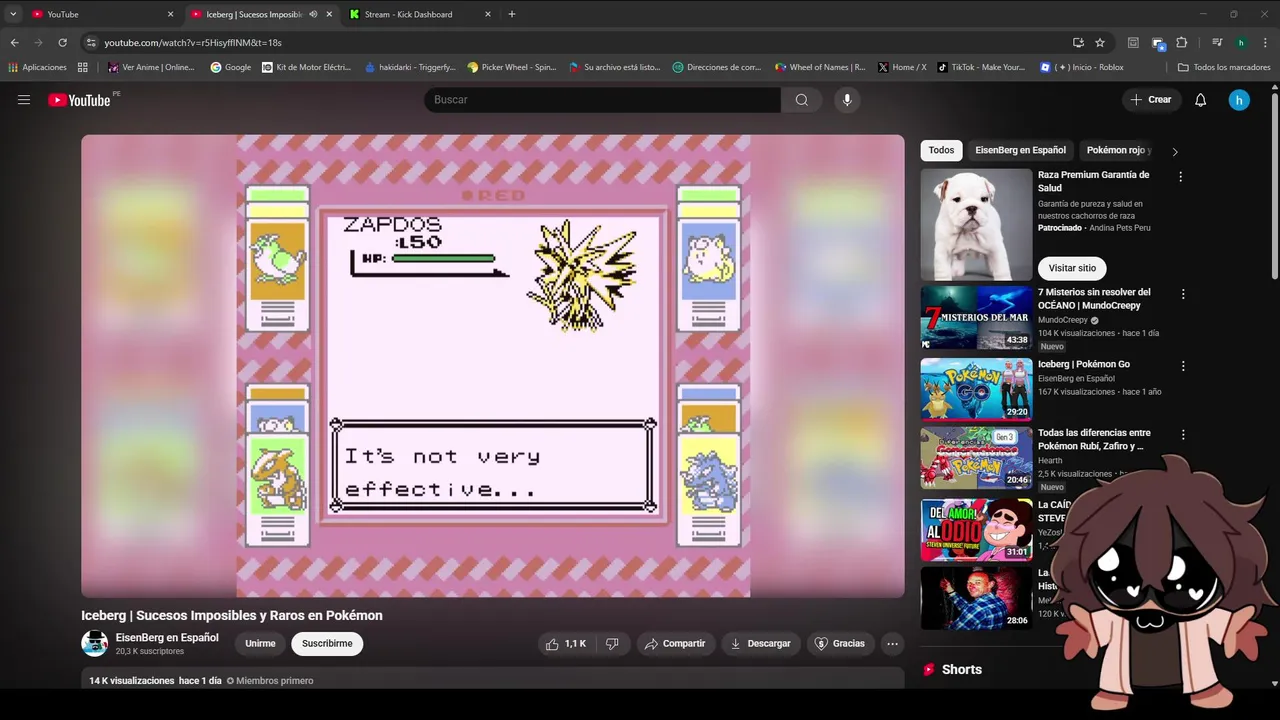Open Ver Anime Online bookmark
This screenshot has width=1280, height=720.
(x=151, y=67)
